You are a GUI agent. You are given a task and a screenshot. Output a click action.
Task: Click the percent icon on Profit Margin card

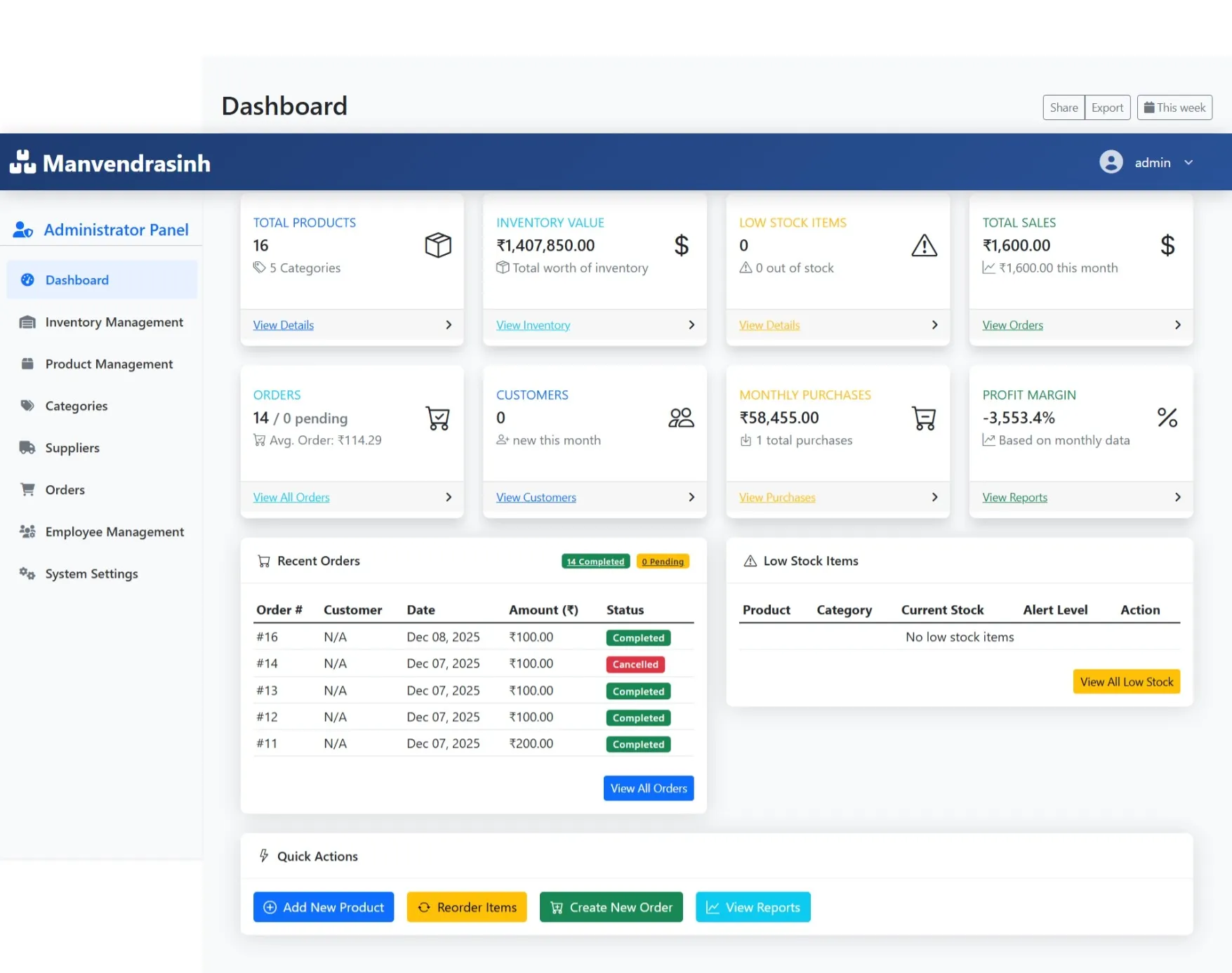pyautogui.click(x=1167, y=417)
